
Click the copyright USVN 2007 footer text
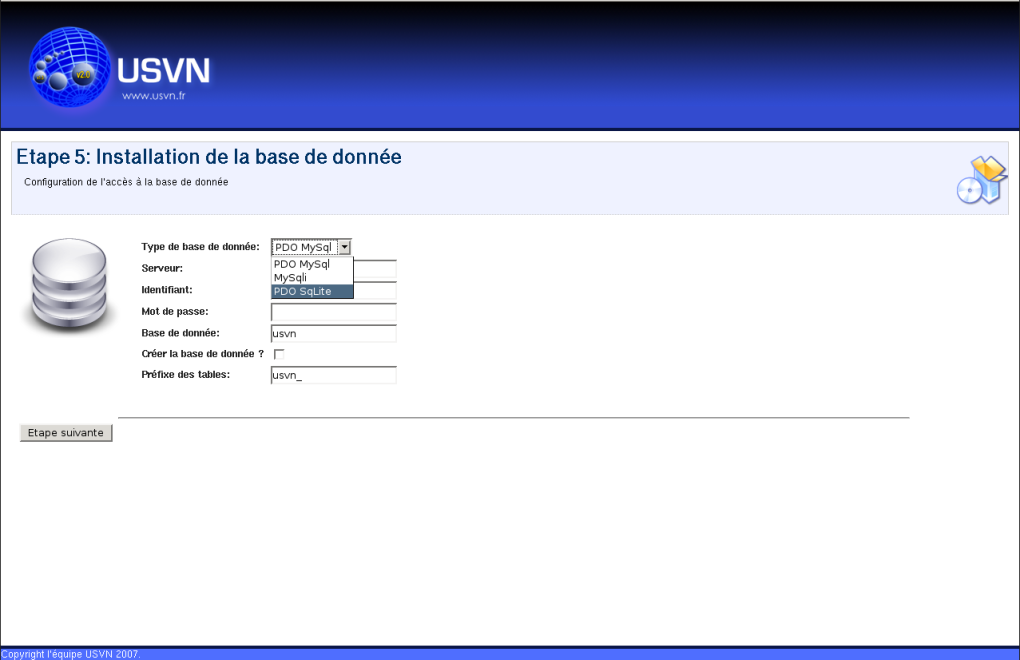(x=70, y=654)
